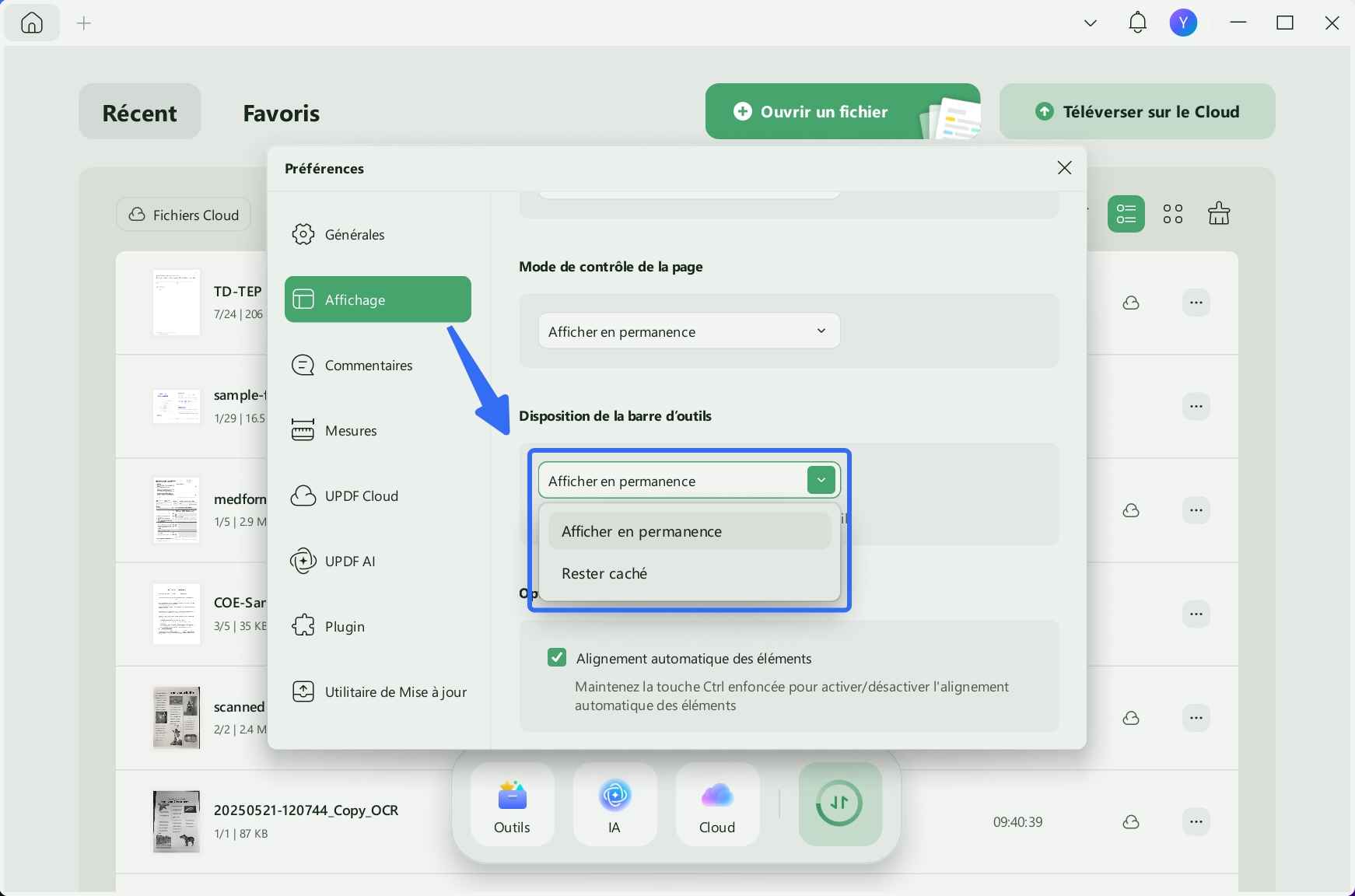1355x896 pixels.
Task: Open the sample file thumbnail
Action: point(177,406)
